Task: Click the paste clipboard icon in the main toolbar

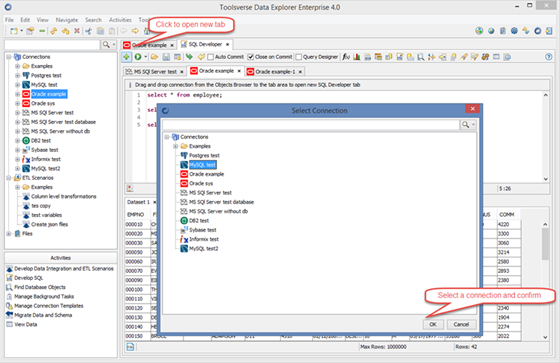Action: click(x=112, y=31)
